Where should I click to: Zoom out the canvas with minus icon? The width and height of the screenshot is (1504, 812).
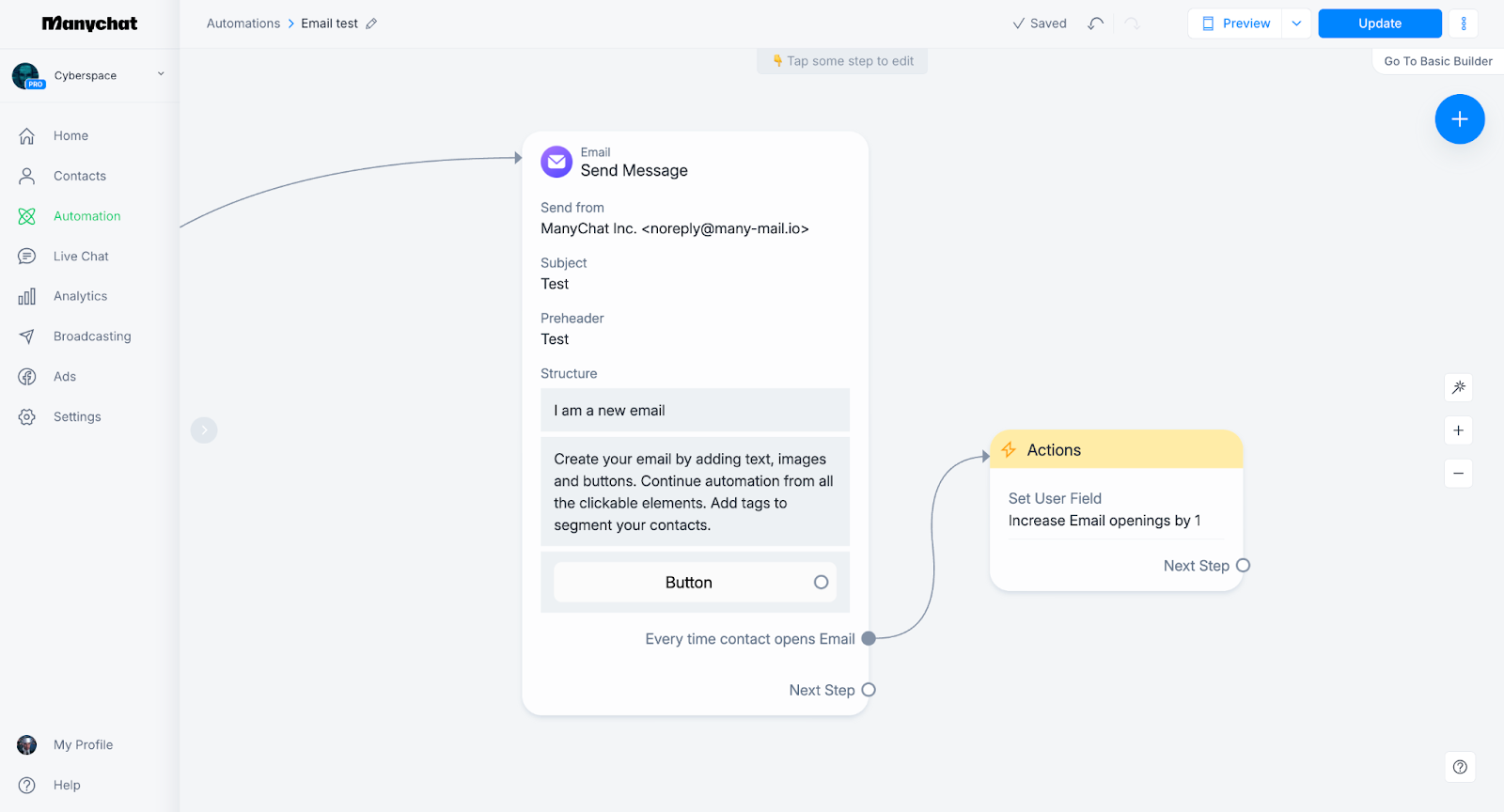click(x=1458, y=474)
